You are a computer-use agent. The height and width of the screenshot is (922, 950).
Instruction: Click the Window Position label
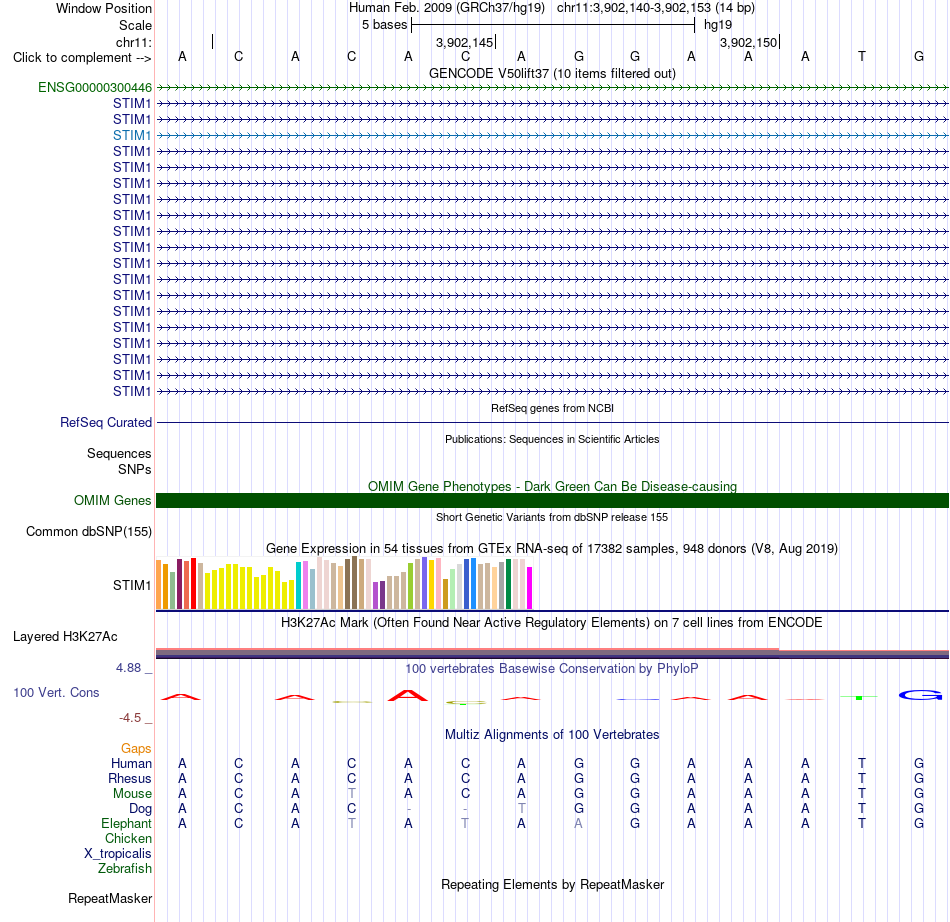pyautogui.click(x=104, y=8)
